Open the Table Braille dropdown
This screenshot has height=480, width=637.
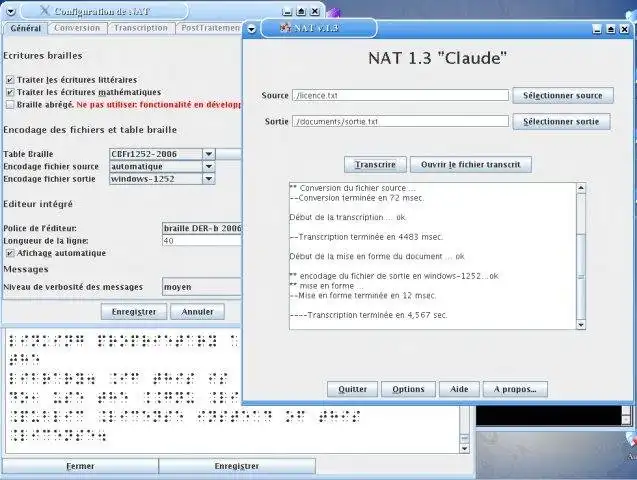(208, 154)
